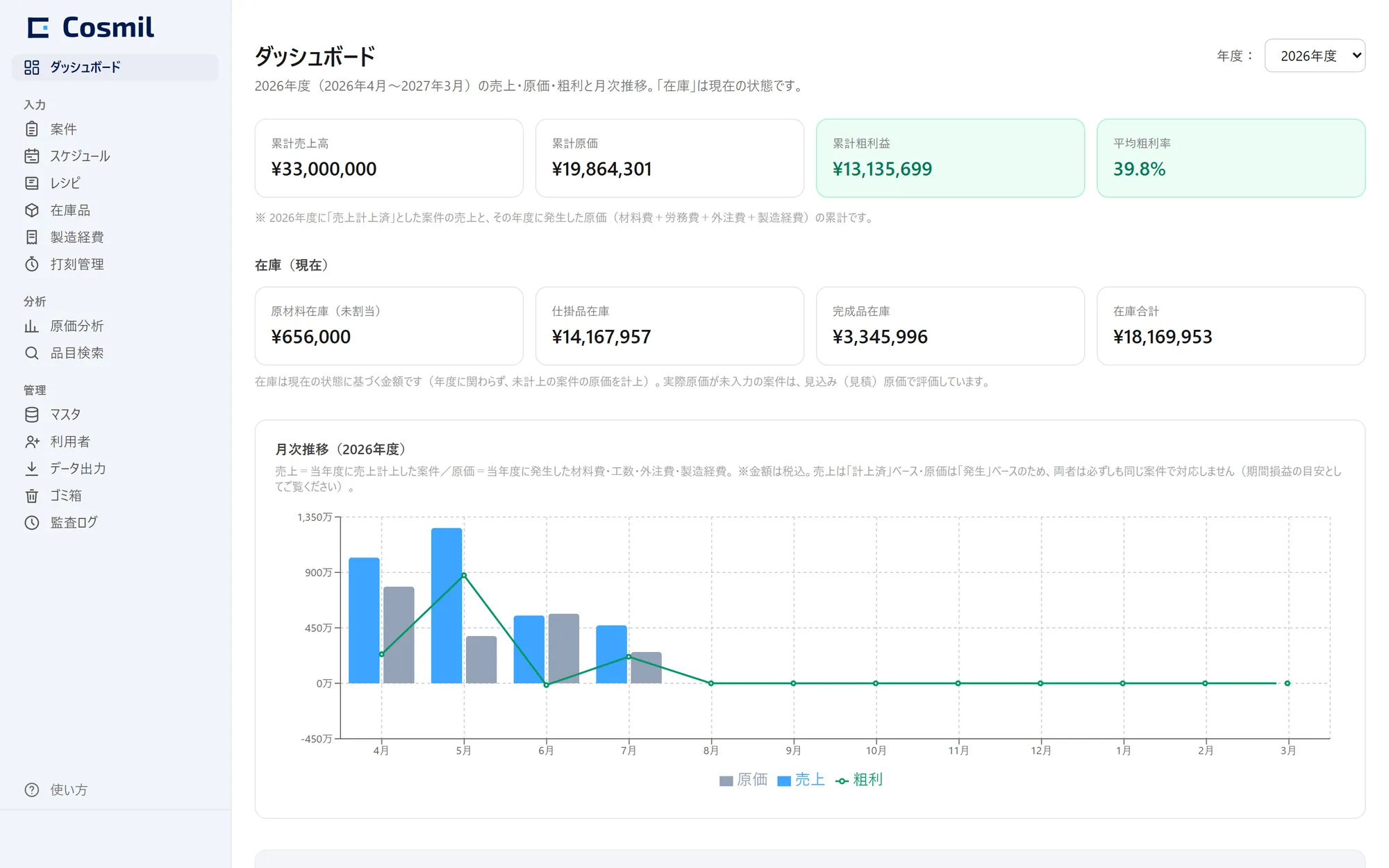This screenshot has width=1389, height=868.
Task: Open 打刻管理 in the sidebar
Action: (x=115, y=265)
